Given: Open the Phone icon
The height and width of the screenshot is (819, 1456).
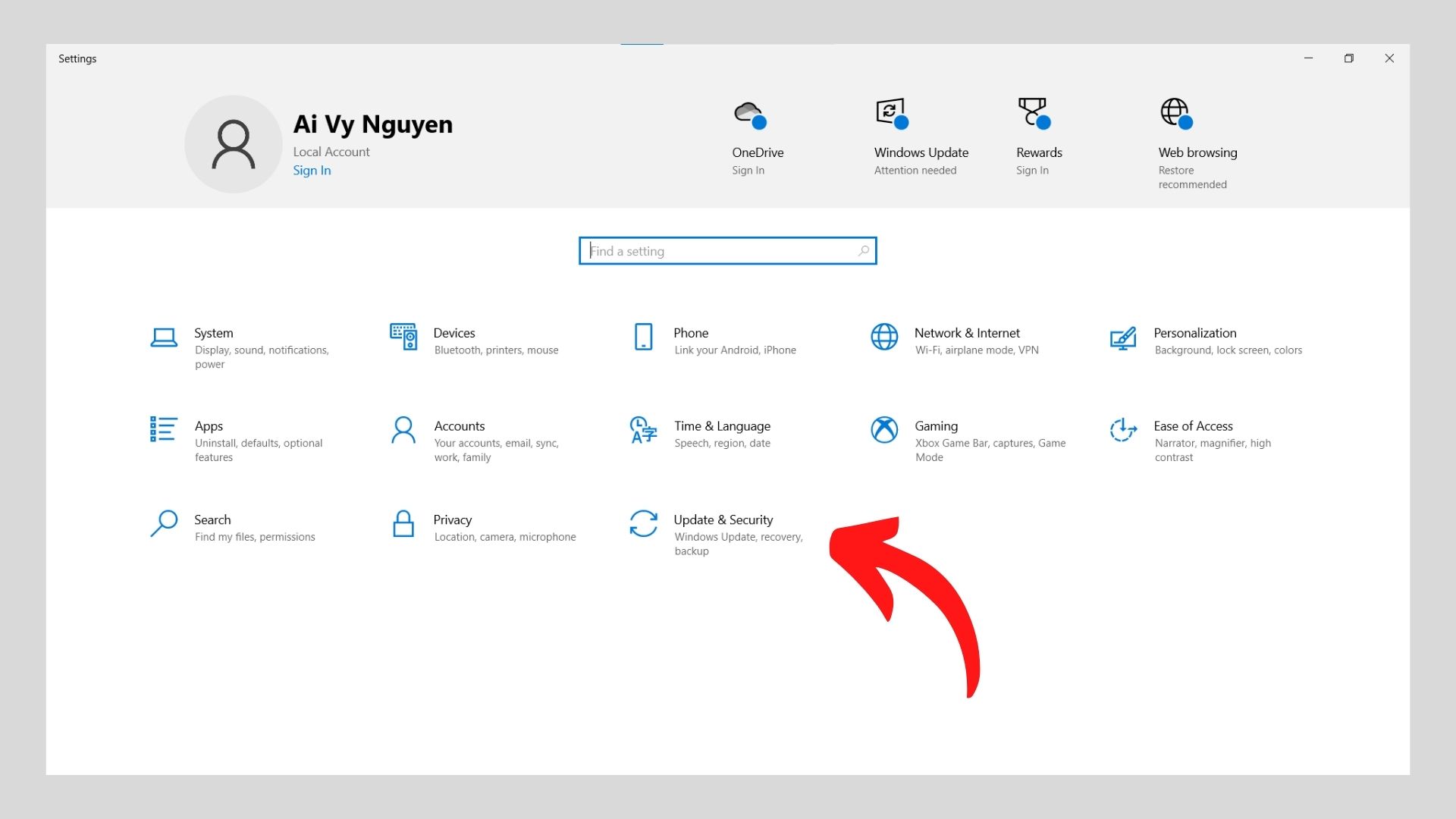Looking at the screenshot, I should tap(643, 337).
